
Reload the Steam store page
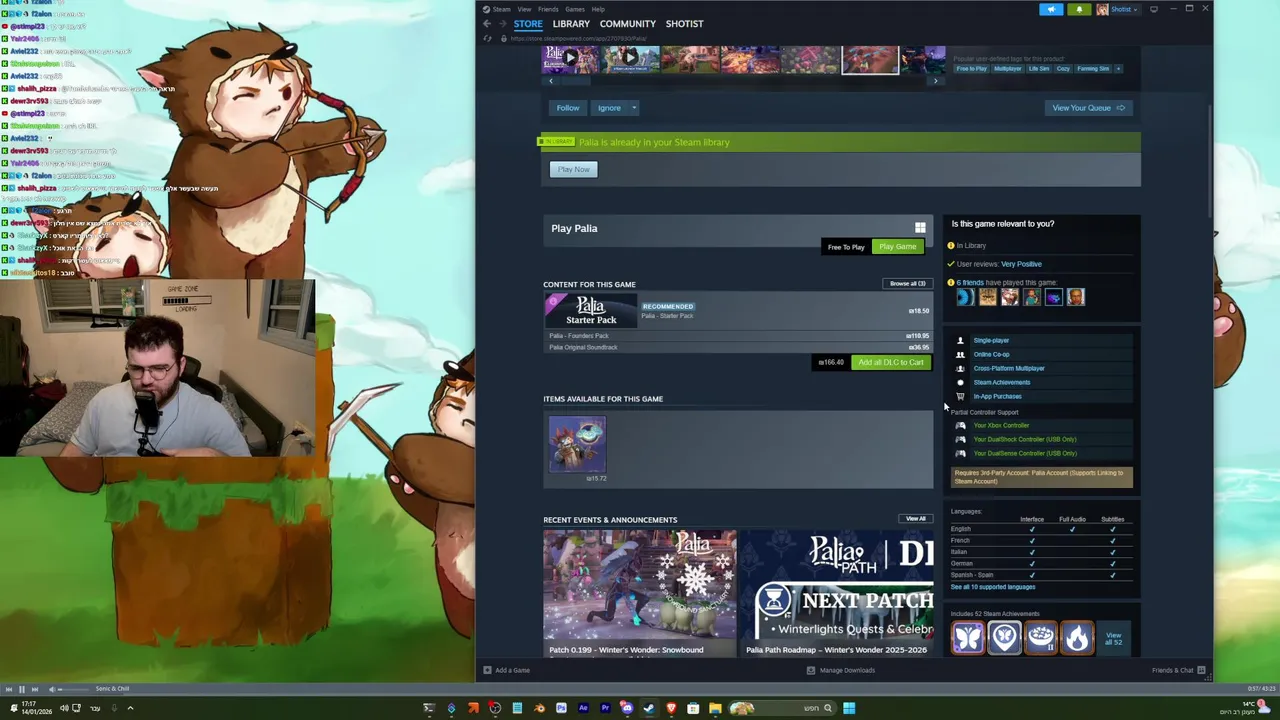tap(488, 38)
